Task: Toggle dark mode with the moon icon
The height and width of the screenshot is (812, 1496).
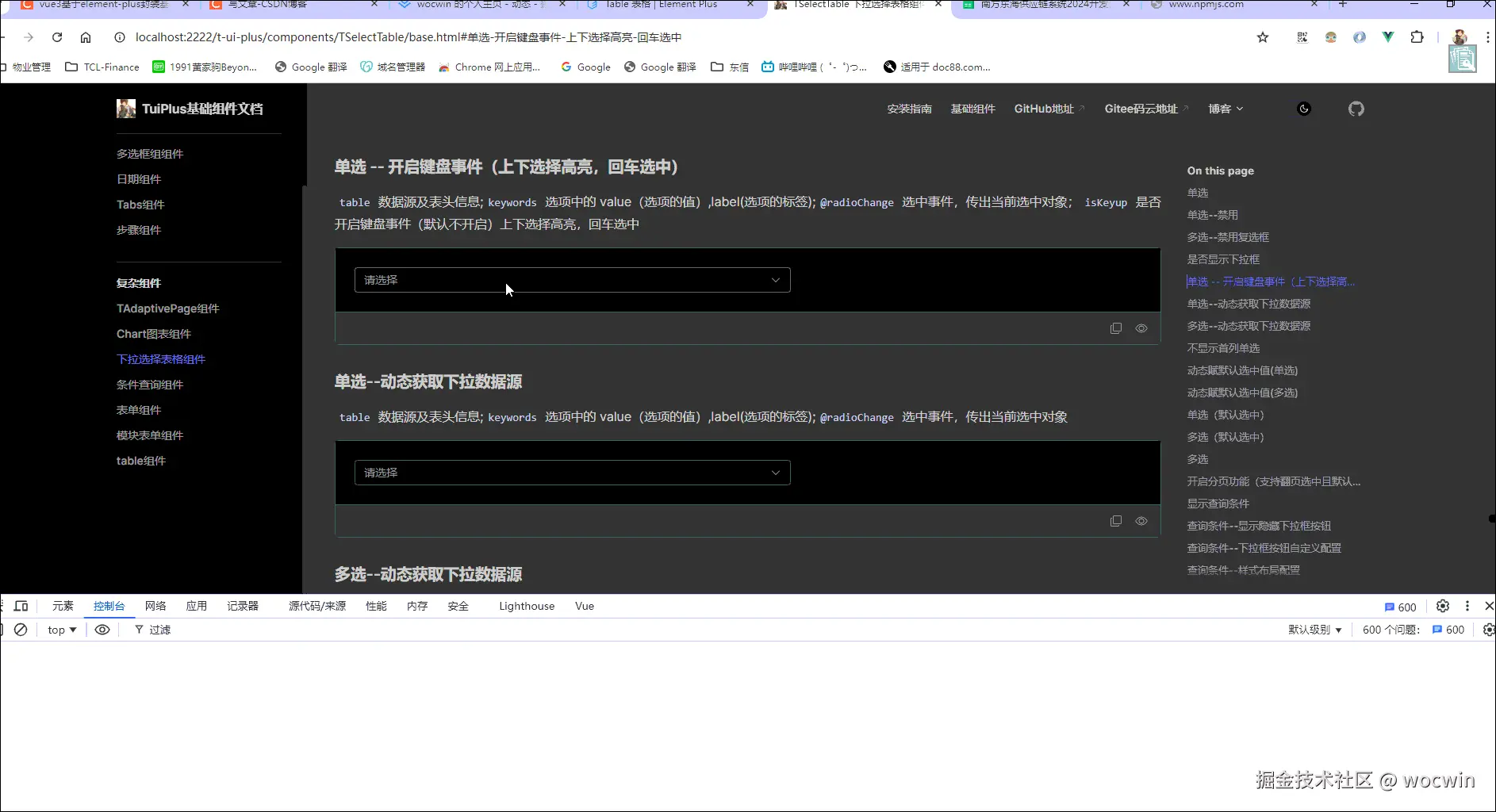Action: [1303, 109]
